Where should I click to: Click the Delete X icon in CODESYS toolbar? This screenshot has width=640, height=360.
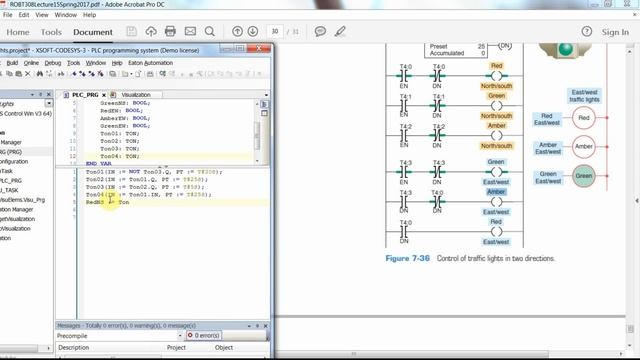(x=28, y=74)
